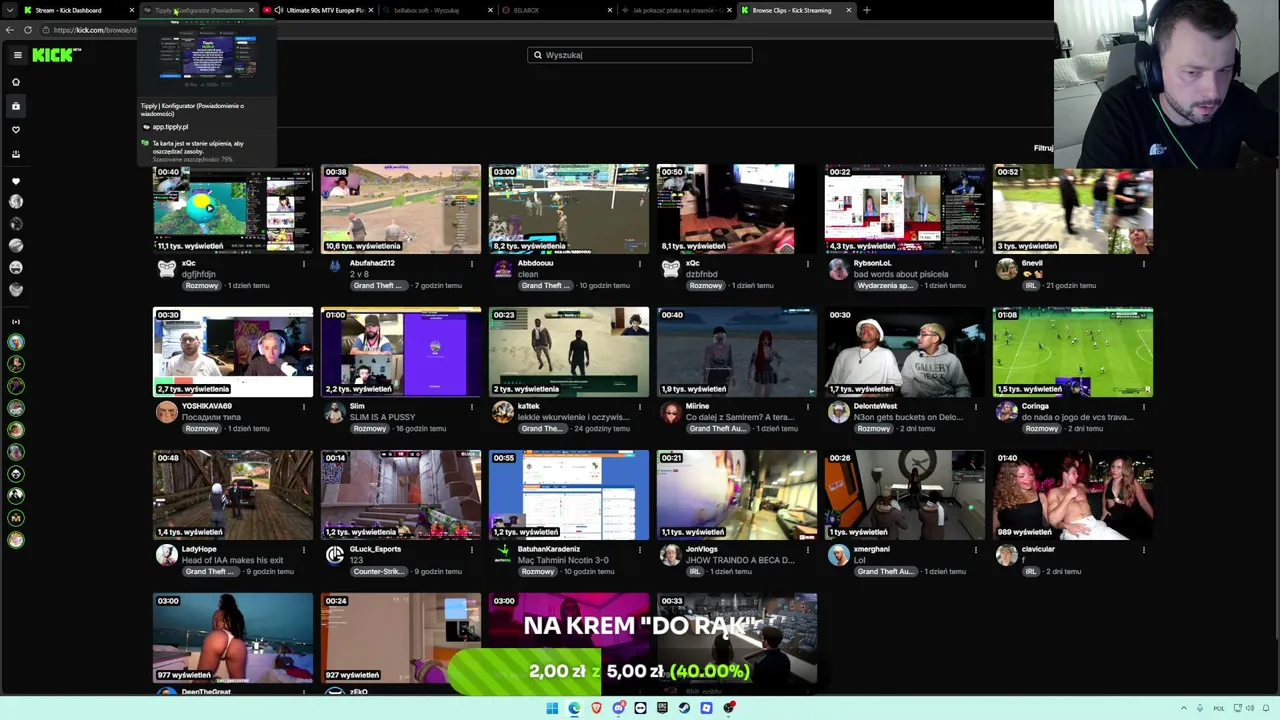Open Steam from the taskbar

tap(684, 708)
